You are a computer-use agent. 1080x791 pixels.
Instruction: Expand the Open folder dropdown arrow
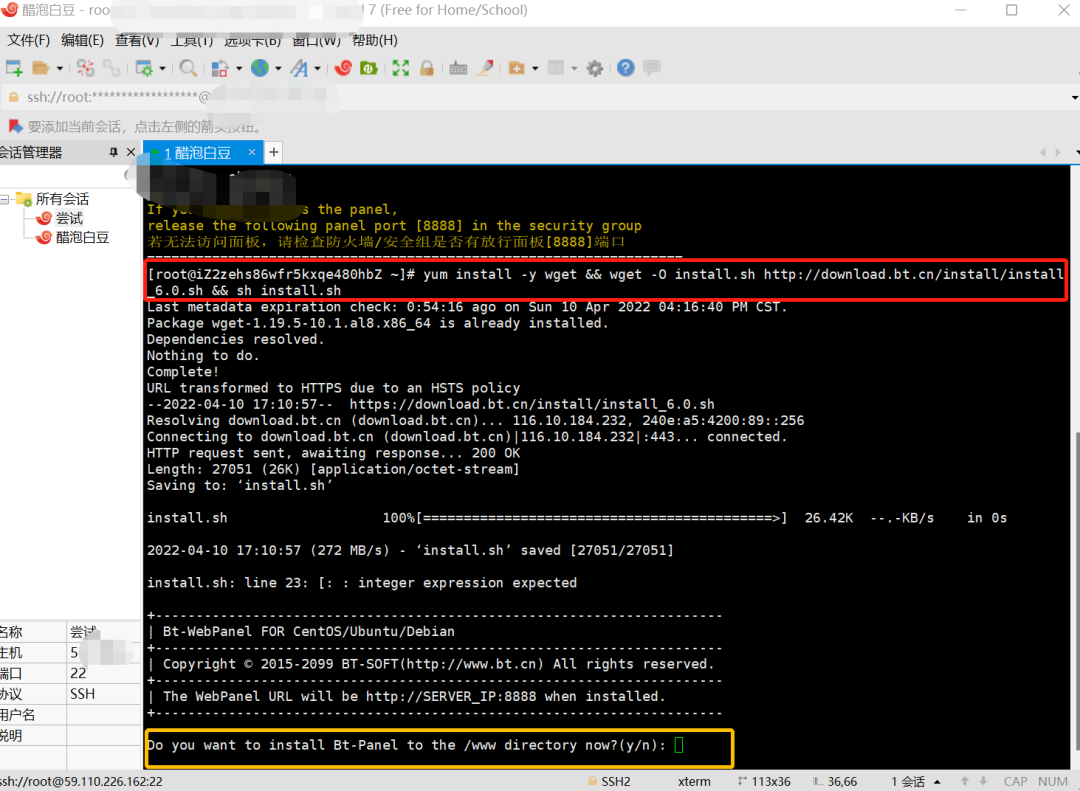[59, 68]
